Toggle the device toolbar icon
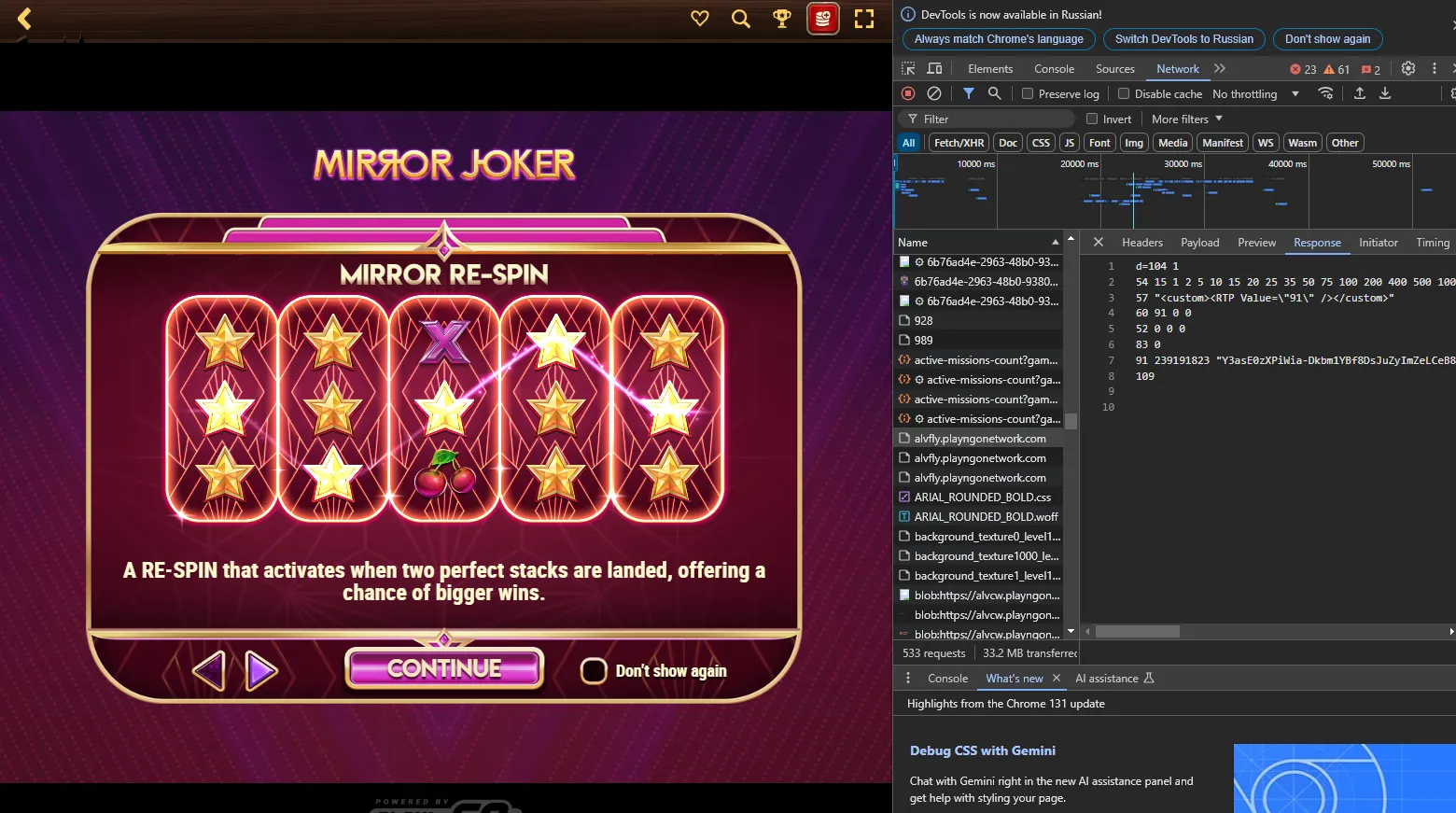1456x813 pixels. pyautogui.click(x=934, y=69)
